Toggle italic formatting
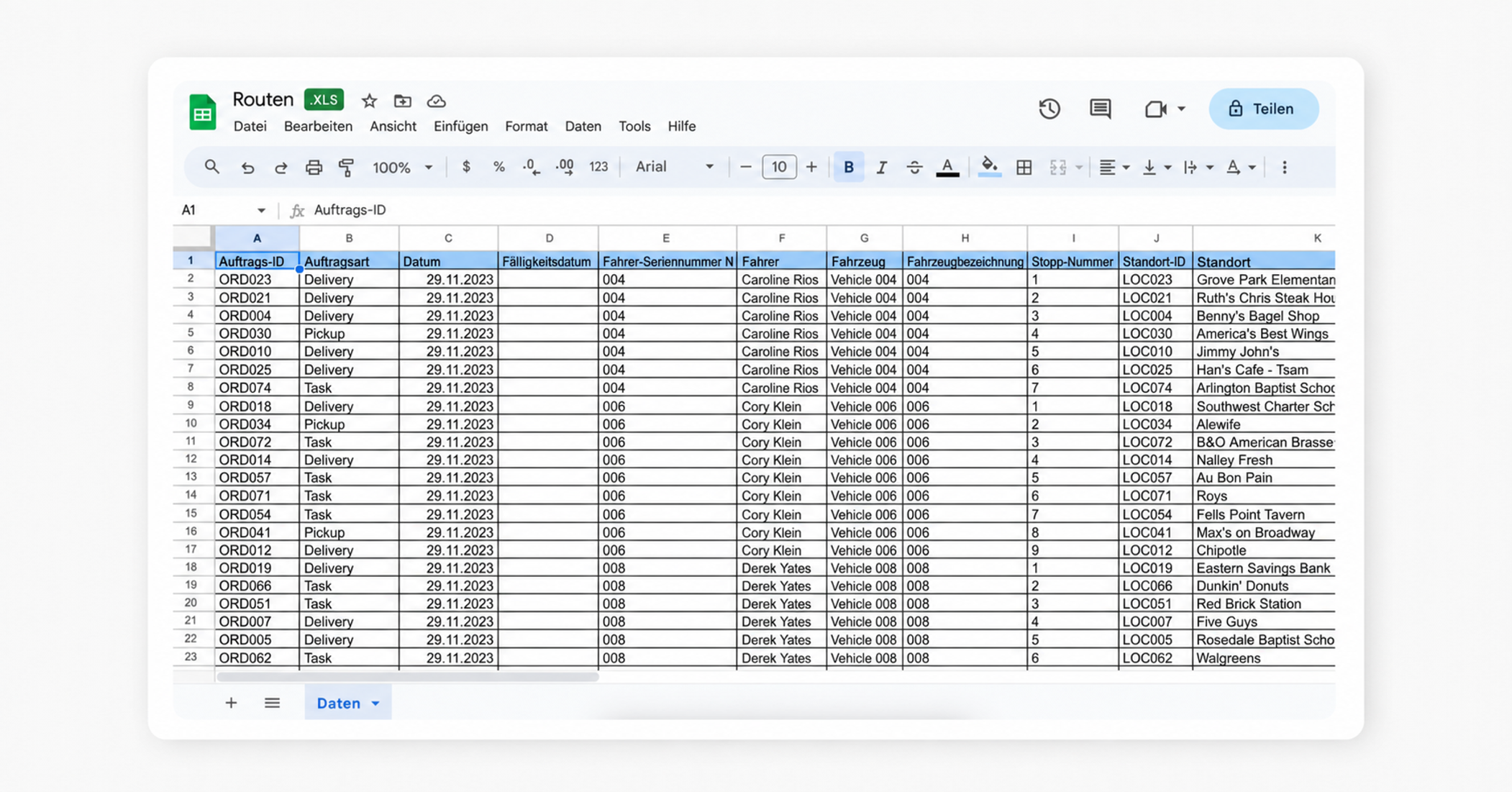The image size is (1512, 792). (881, 167)
